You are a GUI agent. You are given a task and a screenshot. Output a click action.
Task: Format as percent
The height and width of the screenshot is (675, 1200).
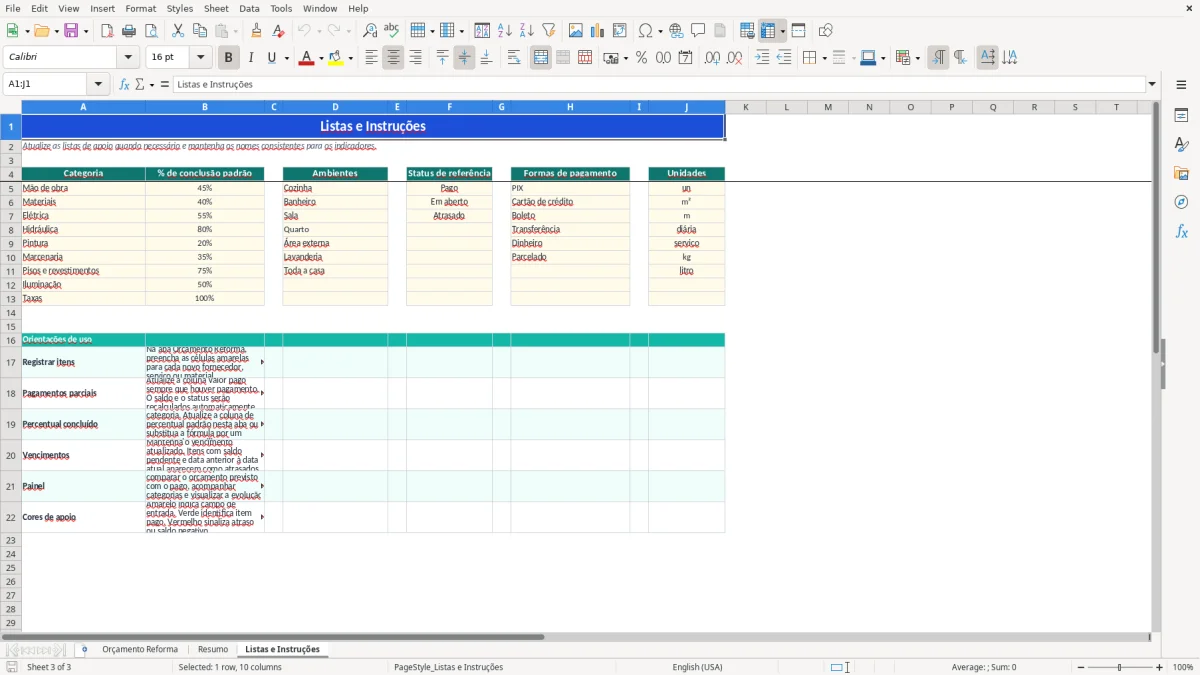pyautogui.click(x=641, y=58)
